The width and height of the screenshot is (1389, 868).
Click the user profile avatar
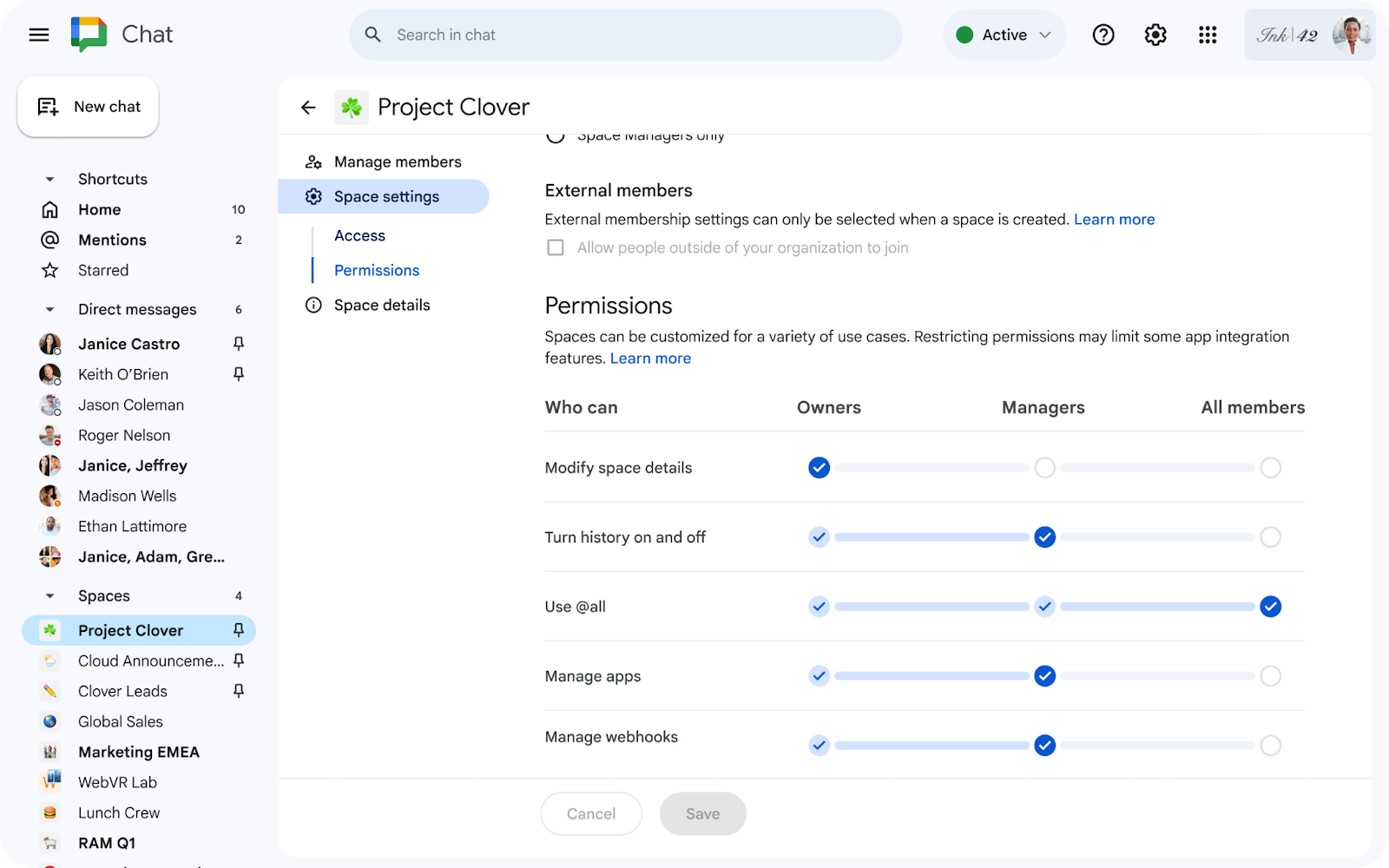coord(1350,35)
